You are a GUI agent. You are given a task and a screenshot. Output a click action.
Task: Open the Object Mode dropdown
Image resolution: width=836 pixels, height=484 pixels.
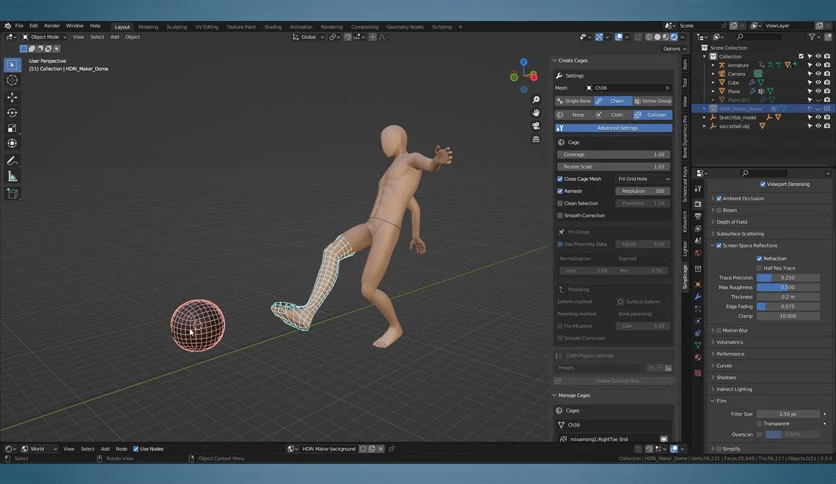click(x=44, y=37)
